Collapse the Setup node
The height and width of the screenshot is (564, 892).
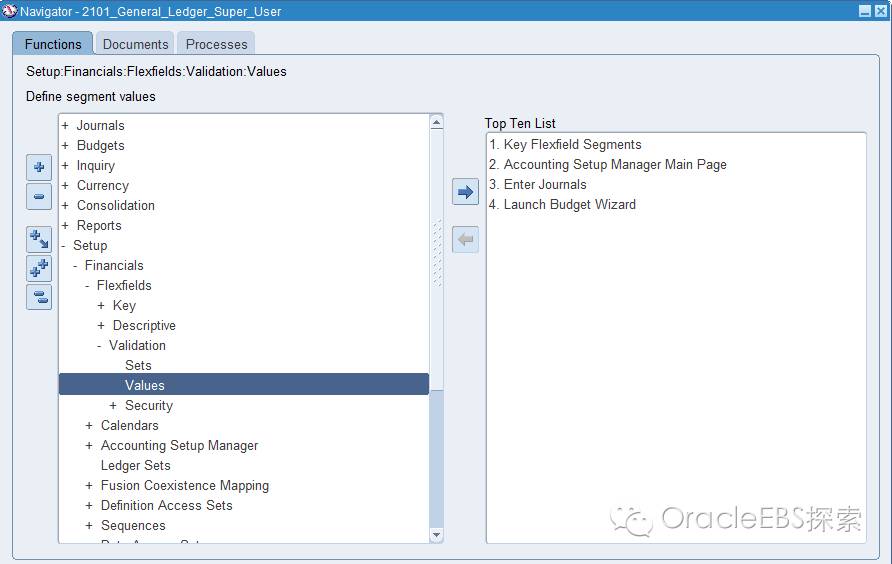pyautogui.click(x=64, y=246)
